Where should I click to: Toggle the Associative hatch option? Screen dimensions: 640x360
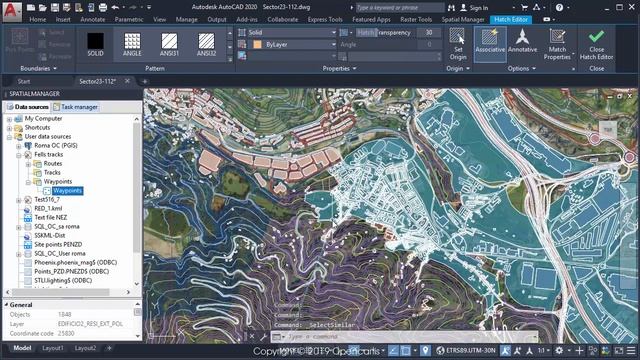click(490, 44)
